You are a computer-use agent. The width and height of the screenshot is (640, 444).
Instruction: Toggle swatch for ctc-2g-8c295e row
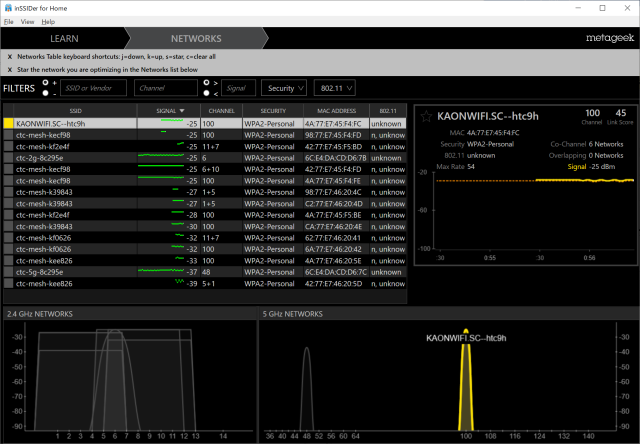coord(8,158)
